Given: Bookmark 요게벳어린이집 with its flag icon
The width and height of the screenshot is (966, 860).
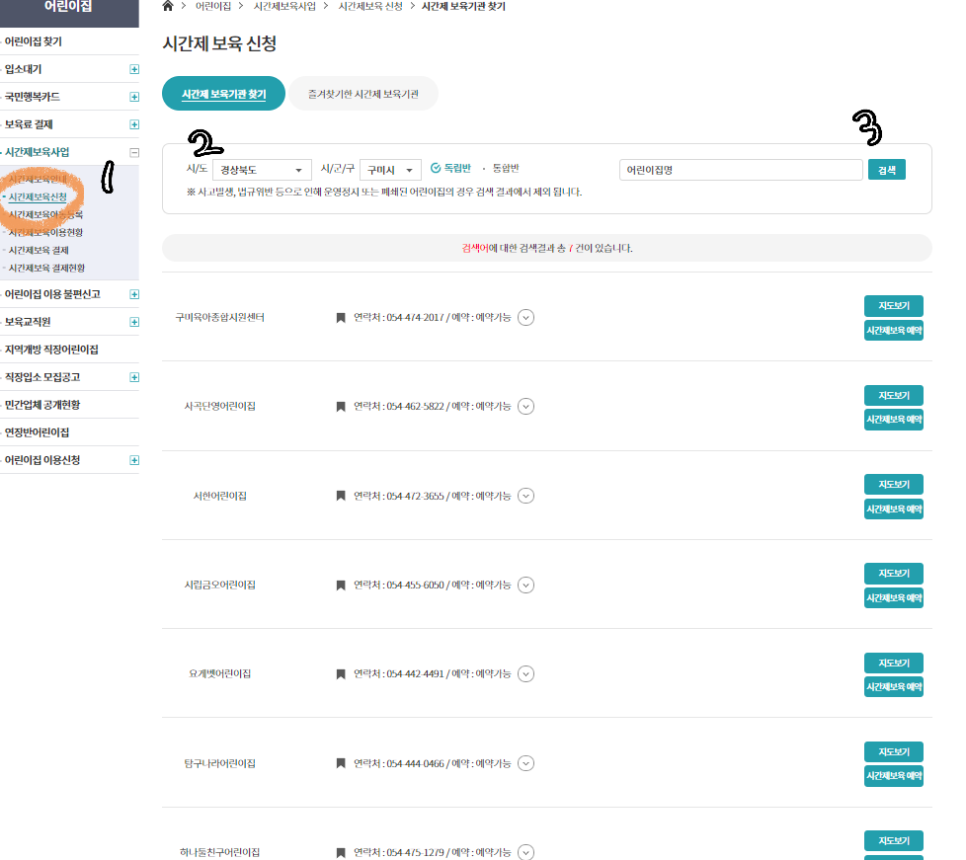Looking at the screenshot, I should pyautogui.click(x=340, y=674).
